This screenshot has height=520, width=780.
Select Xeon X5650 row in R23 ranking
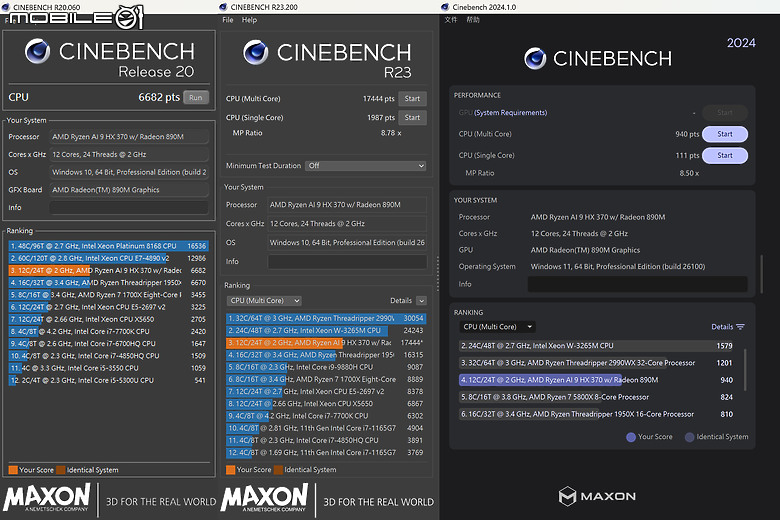point(326,404)
